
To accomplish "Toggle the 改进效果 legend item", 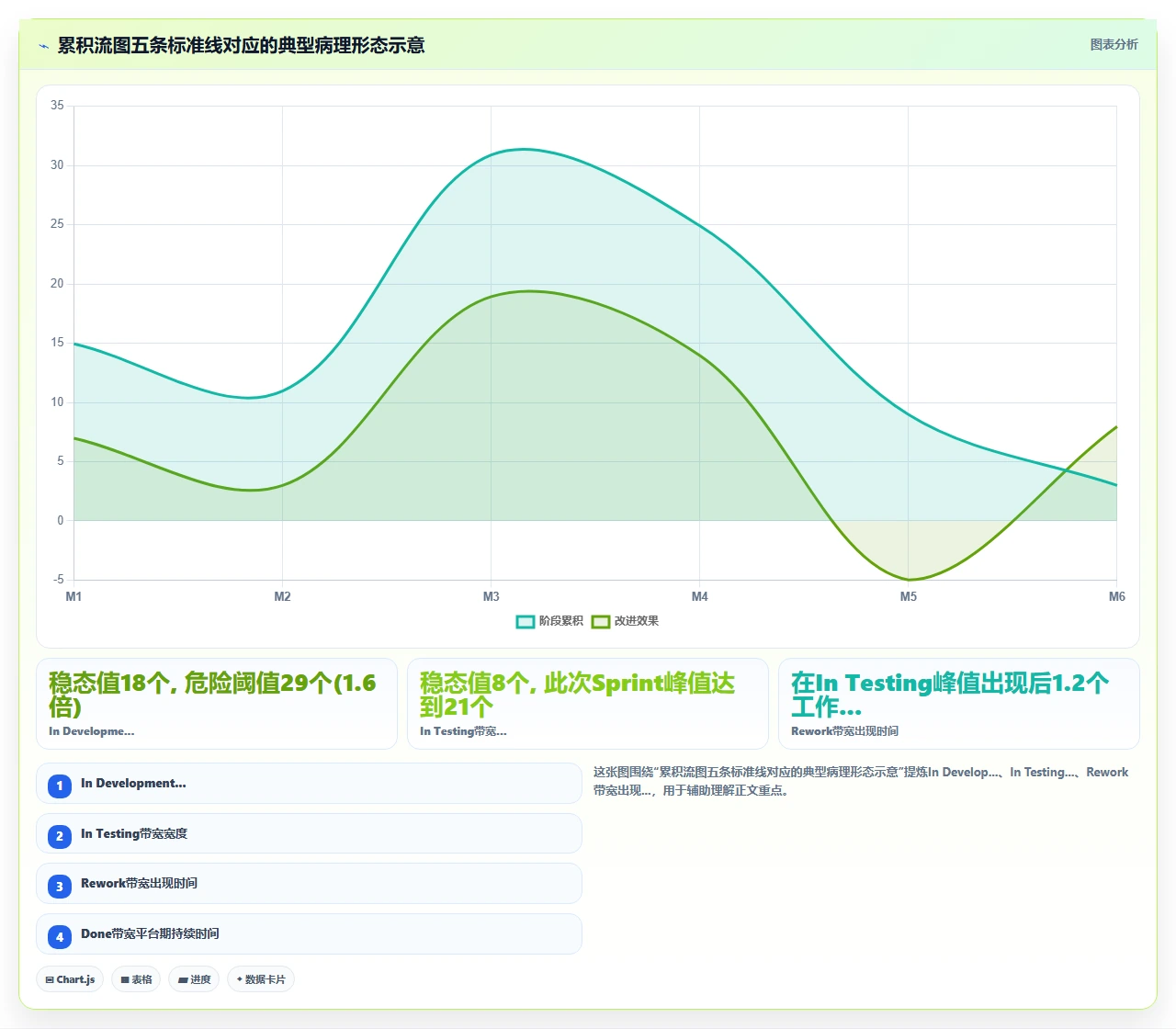I will pyautogui.click(x=626, y=621).
